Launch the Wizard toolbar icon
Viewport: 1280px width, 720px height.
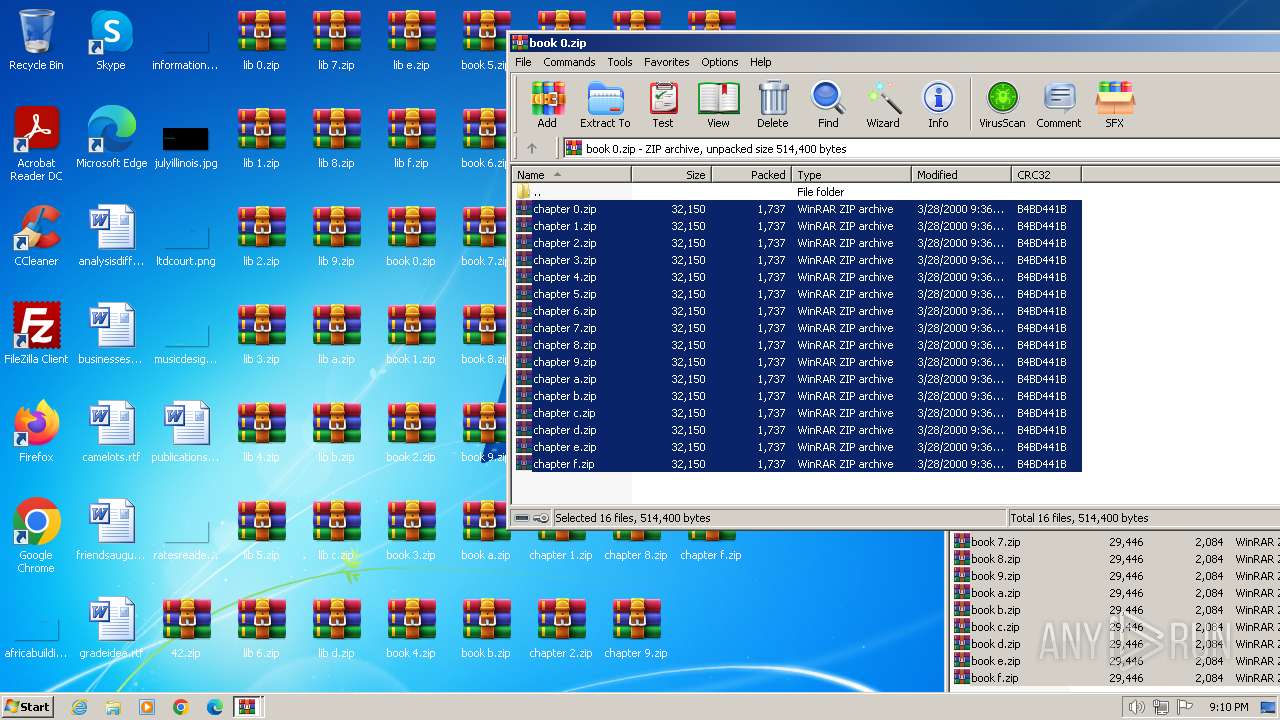click(883, 105)
